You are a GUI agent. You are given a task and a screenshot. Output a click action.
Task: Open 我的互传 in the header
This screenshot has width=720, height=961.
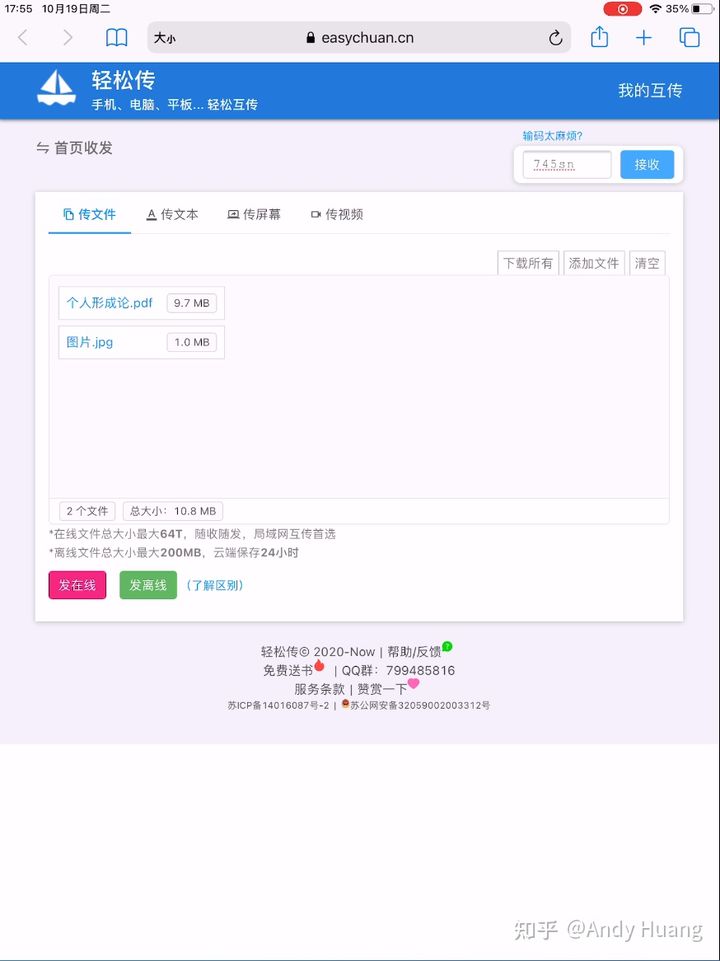coord(650,91)
